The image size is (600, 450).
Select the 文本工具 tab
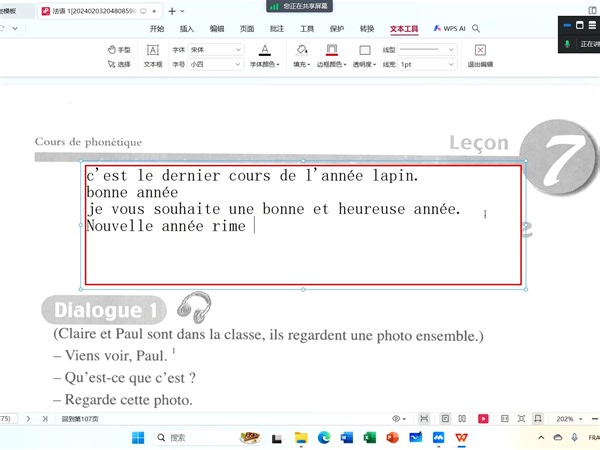pos(404,29)
